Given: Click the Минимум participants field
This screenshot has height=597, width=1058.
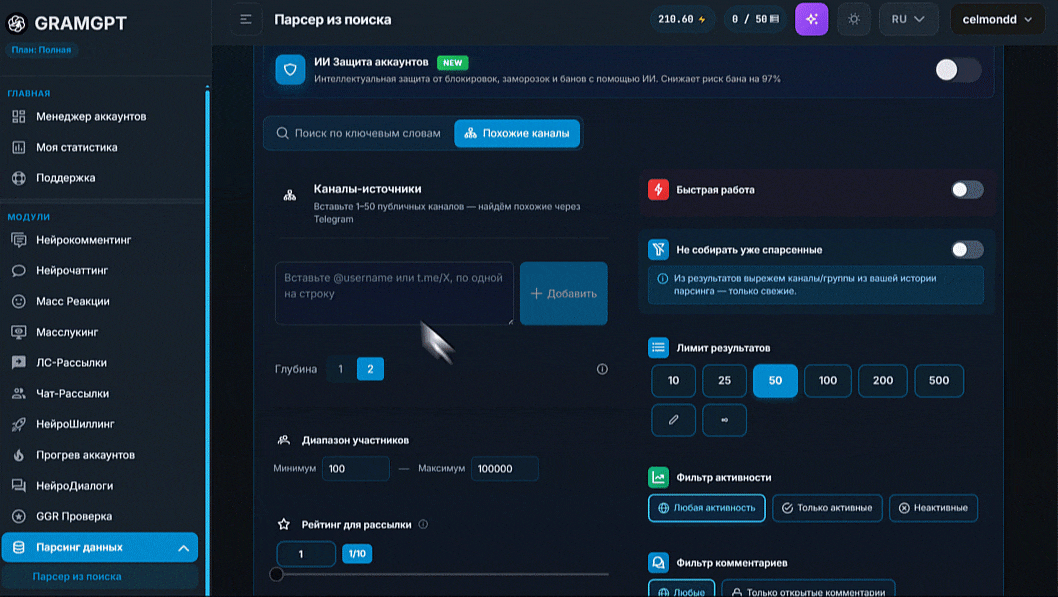Looking at the screenshot, I should click(356, 469).
